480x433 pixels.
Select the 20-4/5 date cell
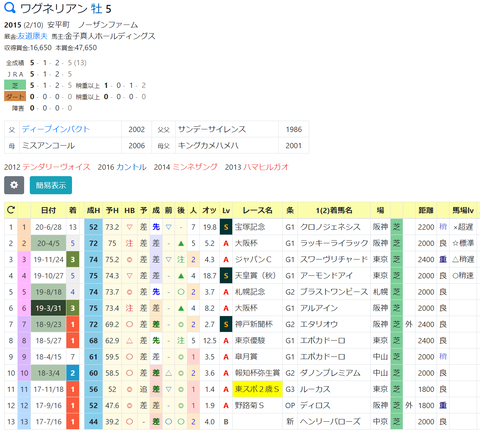[48, 243]
